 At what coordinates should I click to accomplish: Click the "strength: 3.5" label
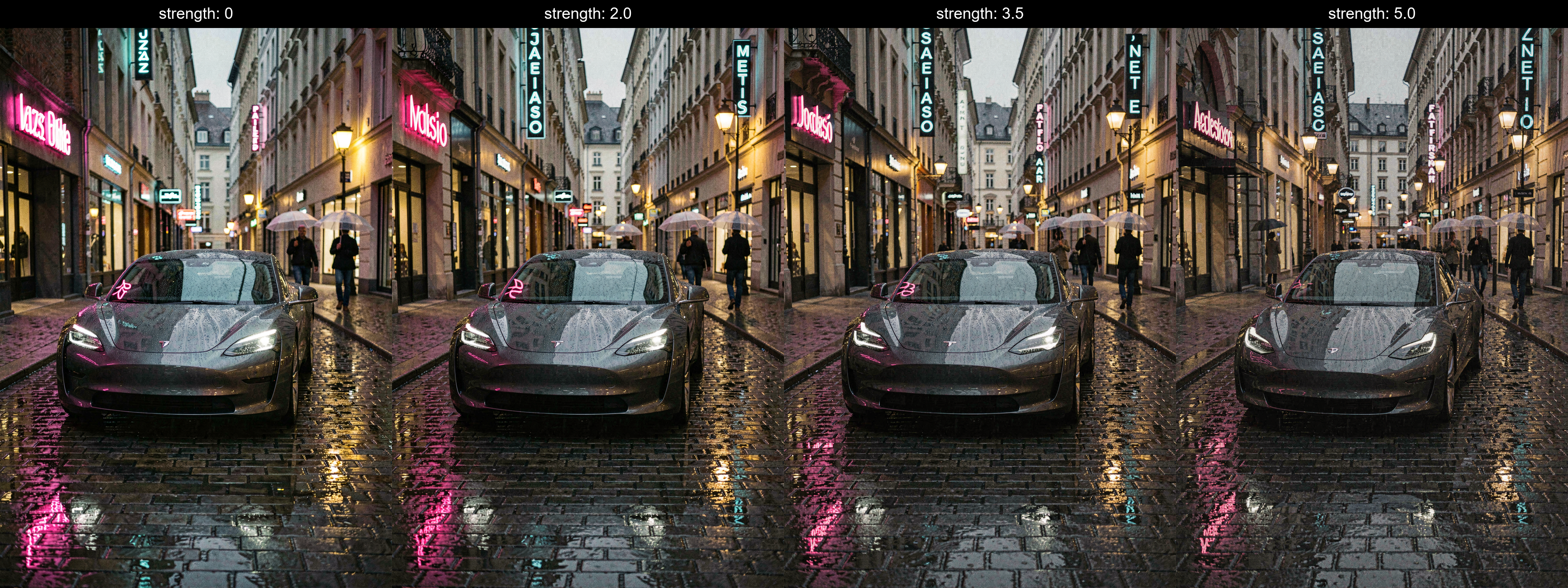(980, 14)
